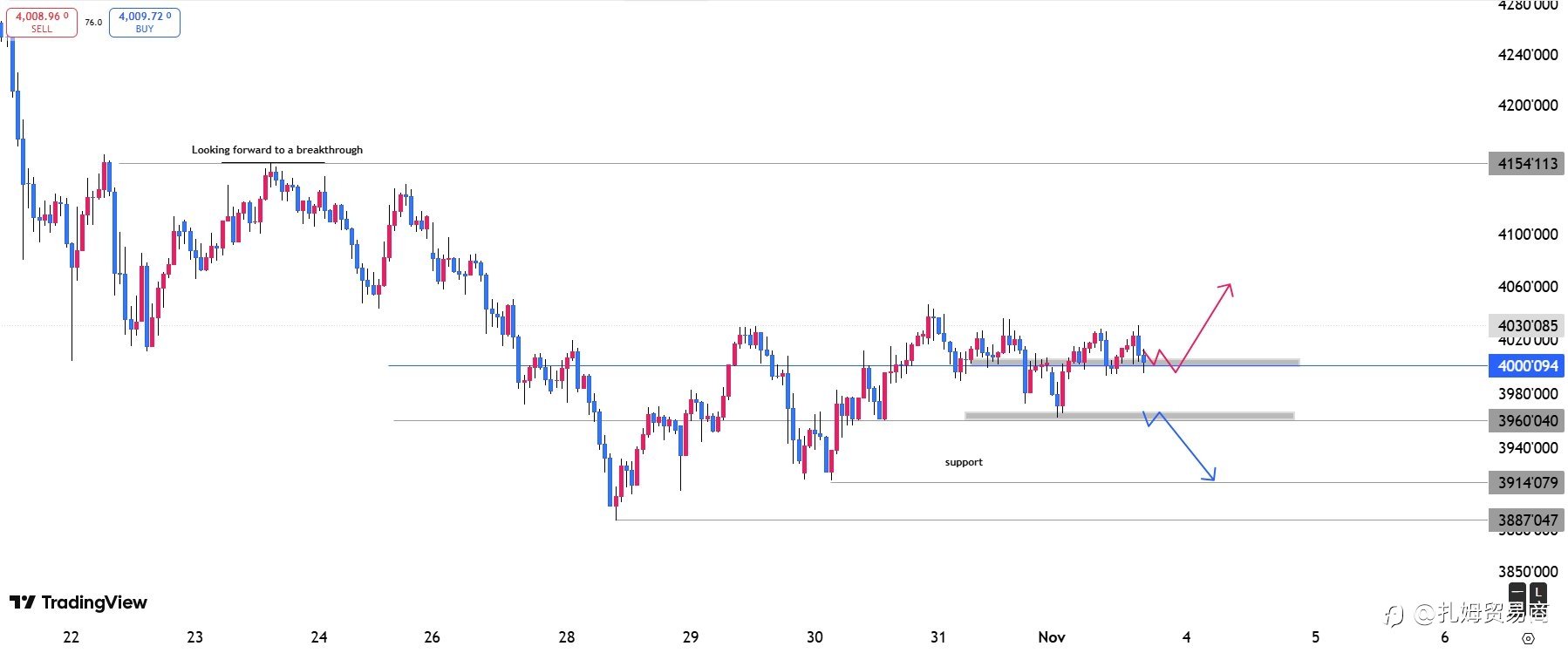This screenshot has width=1568, height=653.
Task: Click the gray 4030'085 price label
Action: pos(1527,326)
